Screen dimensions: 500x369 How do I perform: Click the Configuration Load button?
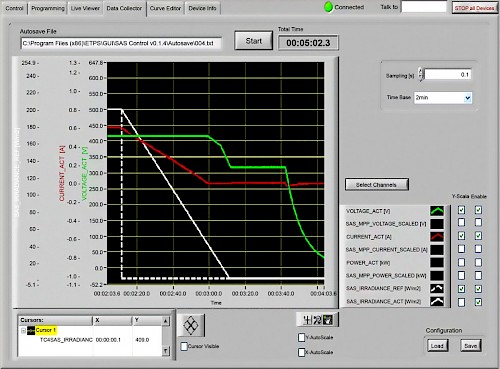pos(437,346)
